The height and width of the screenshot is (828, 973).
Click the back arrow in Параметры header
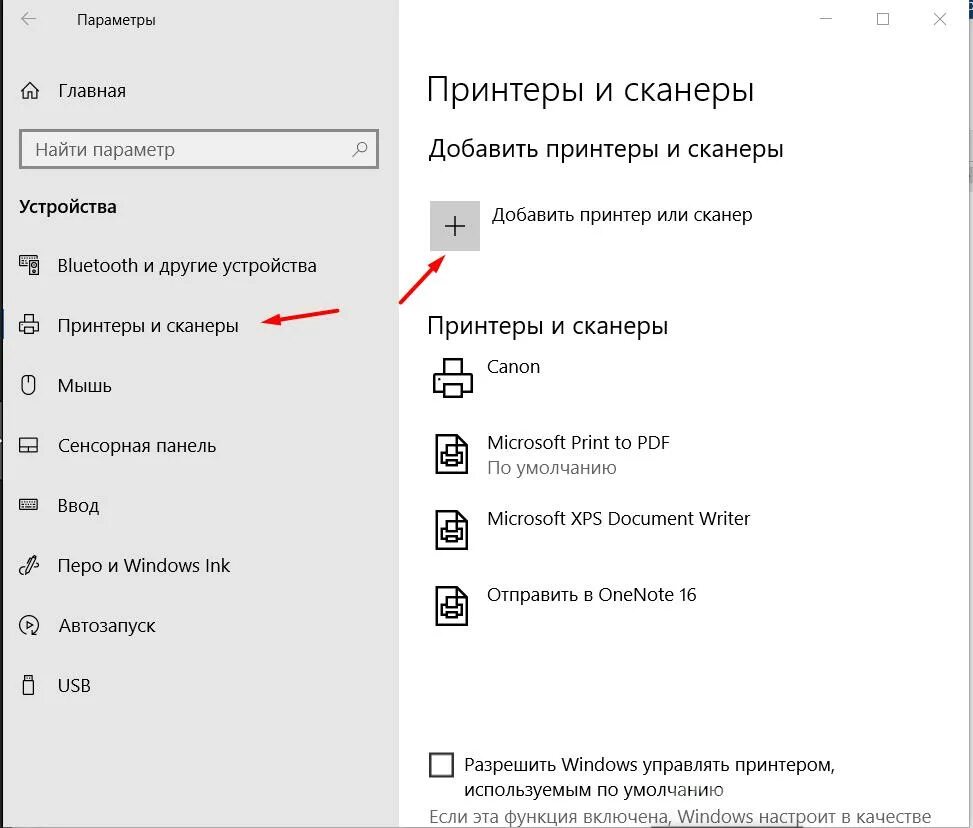pos(28,19)
